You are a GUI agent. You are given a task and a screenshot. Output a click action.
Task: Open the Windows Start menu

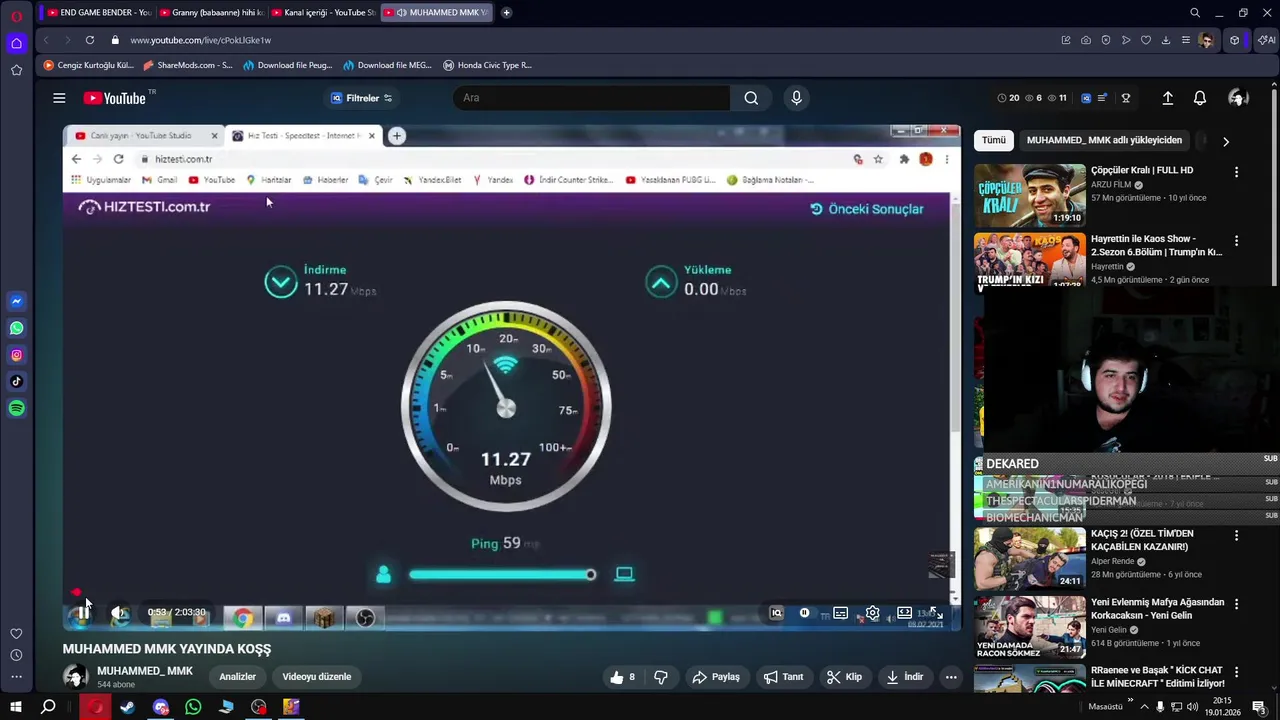(15, 707)
